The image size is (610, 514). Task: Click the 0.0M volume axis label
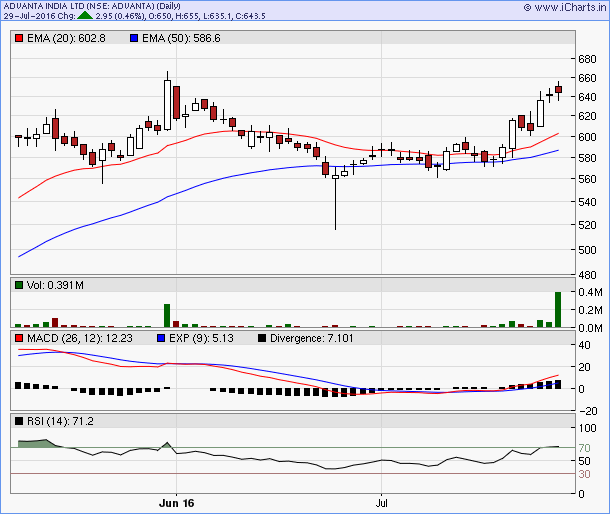(590, 328)
